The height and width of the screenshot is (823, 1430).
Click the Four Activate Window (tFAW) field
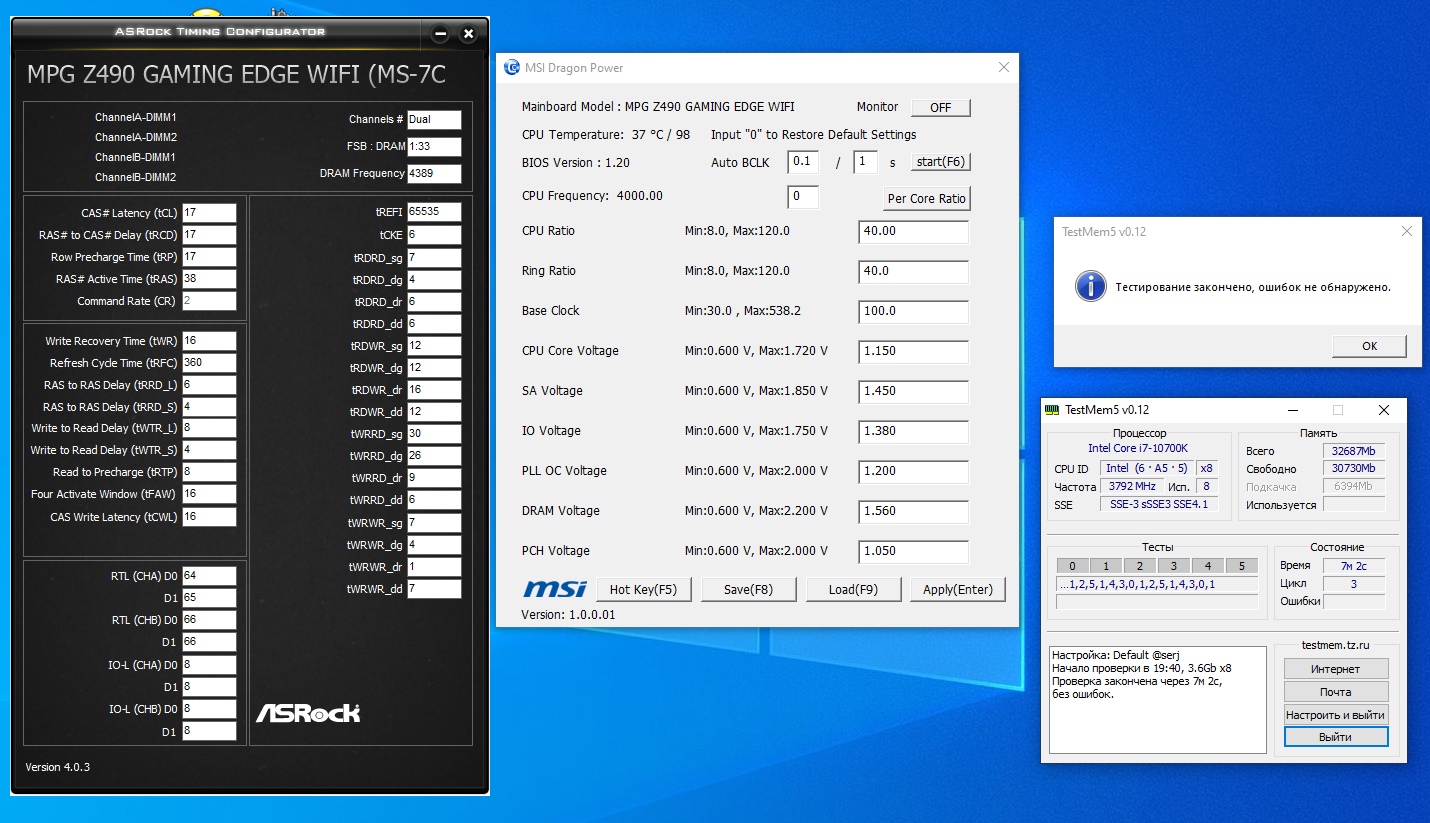209,494
